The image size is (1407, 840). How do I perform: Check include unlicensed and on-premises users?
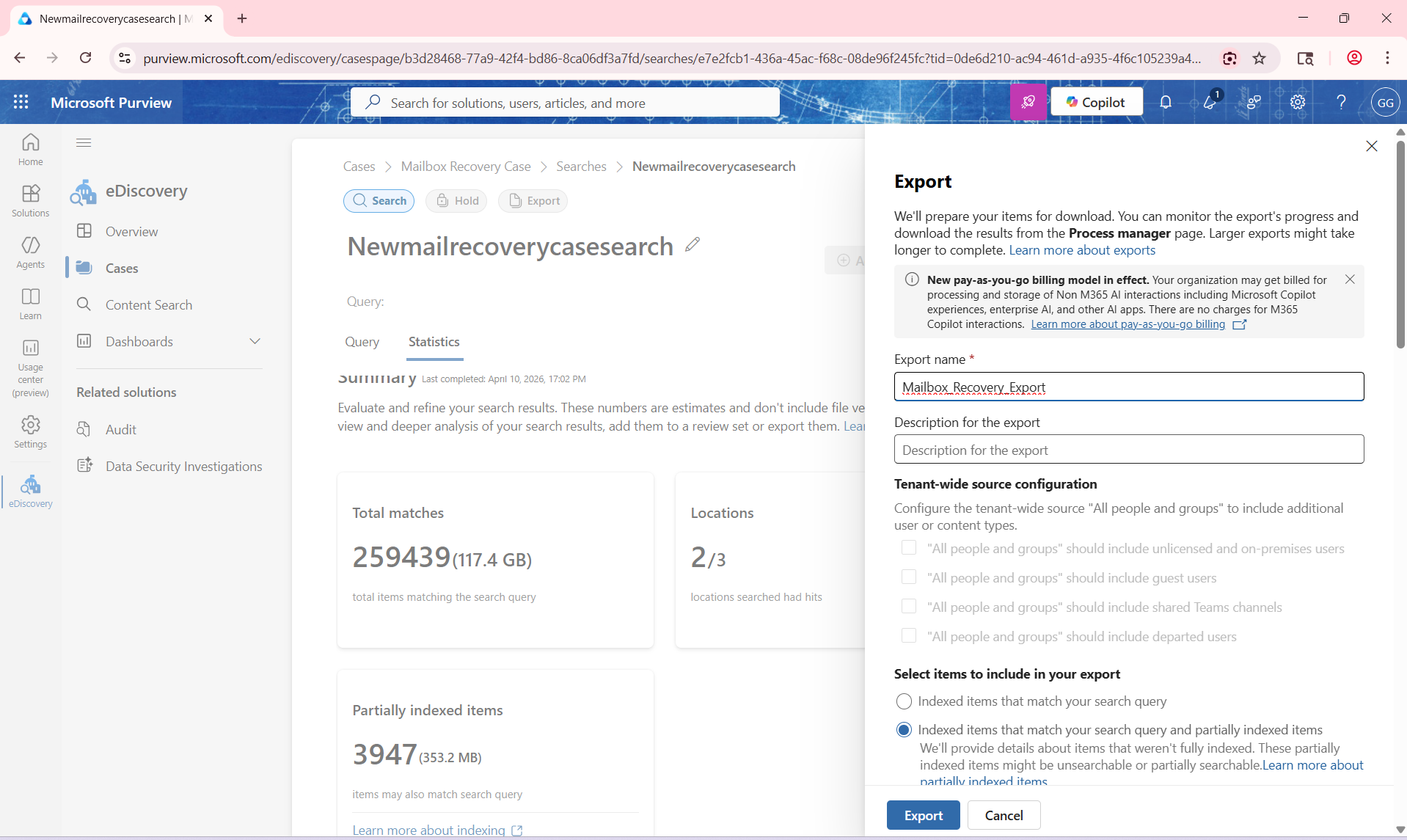[909, 548]
